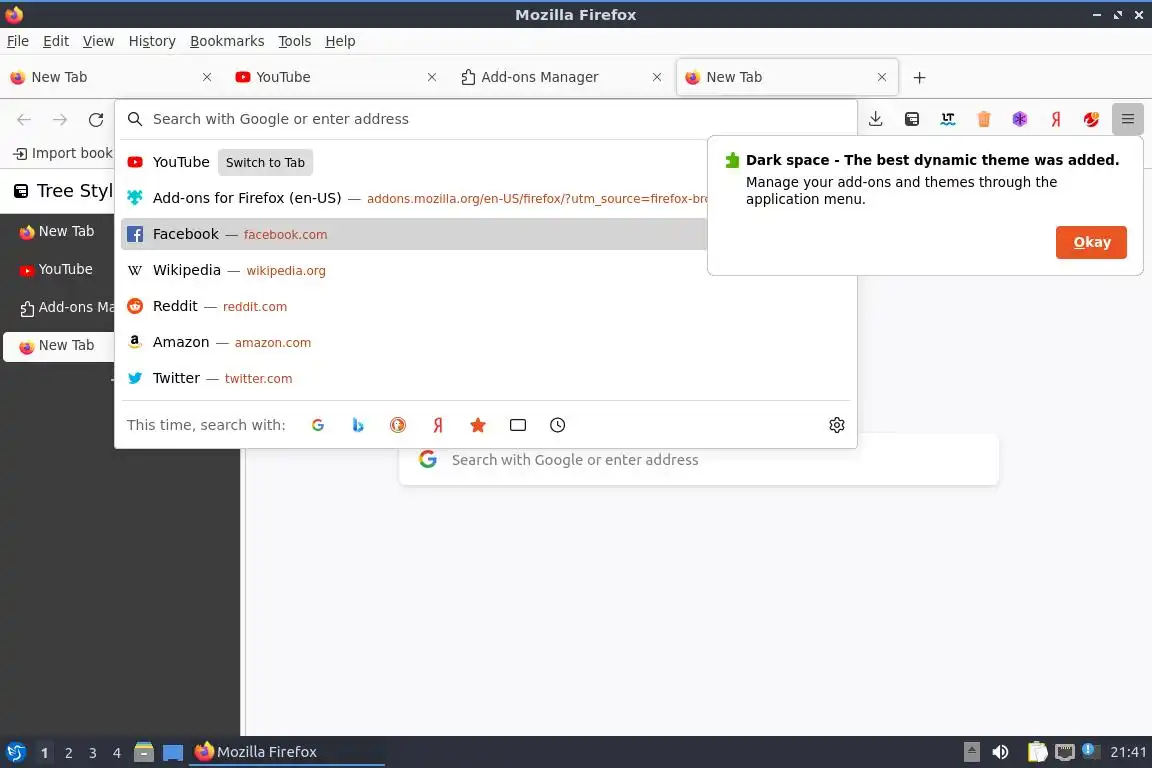Switch to workspace 2 in taskbar
The height and width of the screenshot is (768, 1152).
point(68,753)
